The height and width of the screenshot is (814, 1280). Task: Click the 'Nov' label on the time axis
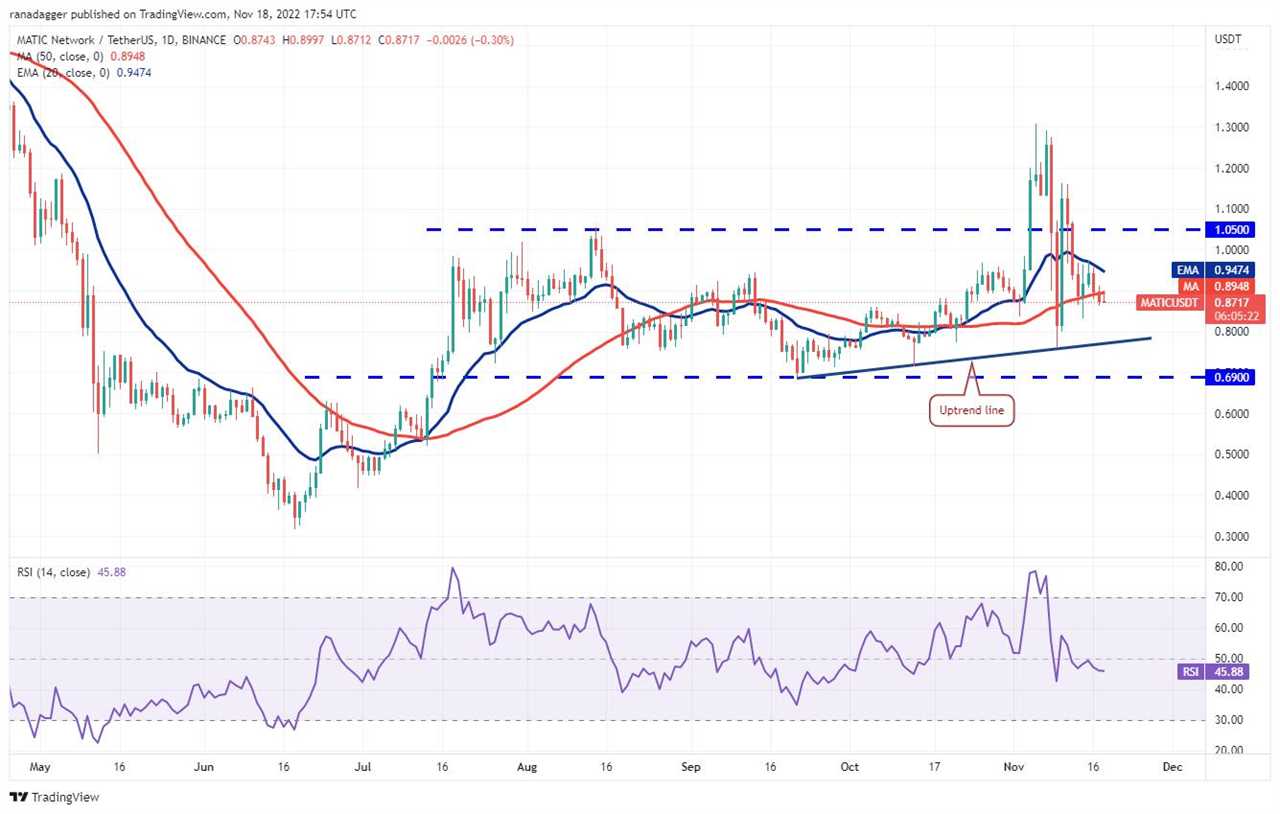[1014, 767]
